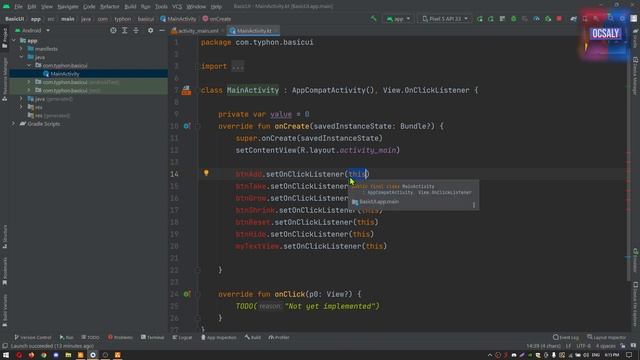Open the Refactor menu
This screenshot has height=360, width=640.
pos(109,7)
